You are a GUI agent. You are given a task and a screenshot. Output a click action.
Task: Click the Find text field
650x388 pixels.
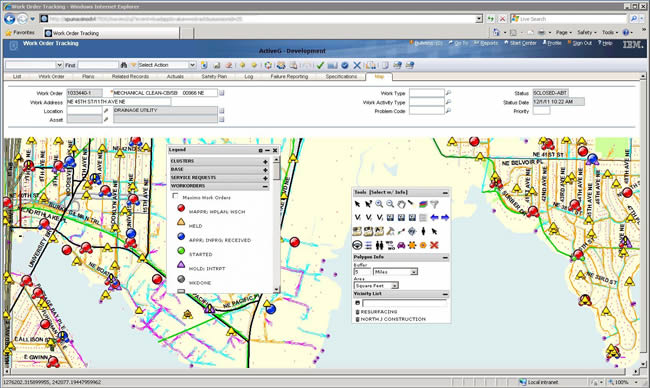(98, 65)
